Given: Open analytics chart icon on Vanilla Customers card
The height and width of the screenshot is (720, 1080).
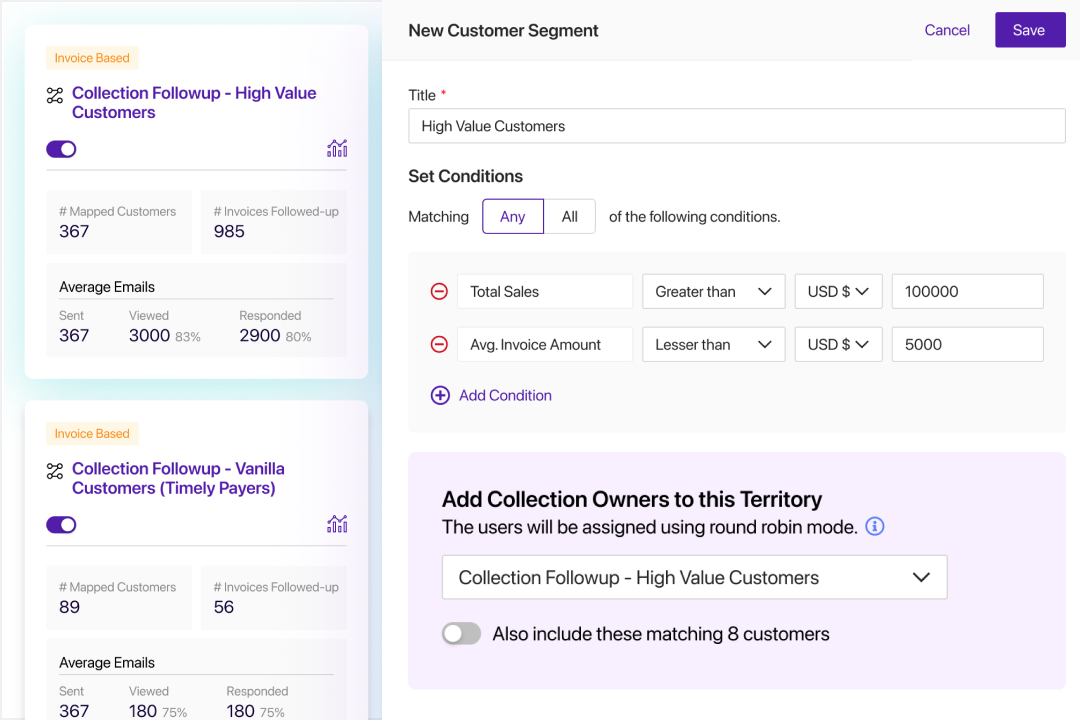Looking at the screenshot, I should [337, 524].
